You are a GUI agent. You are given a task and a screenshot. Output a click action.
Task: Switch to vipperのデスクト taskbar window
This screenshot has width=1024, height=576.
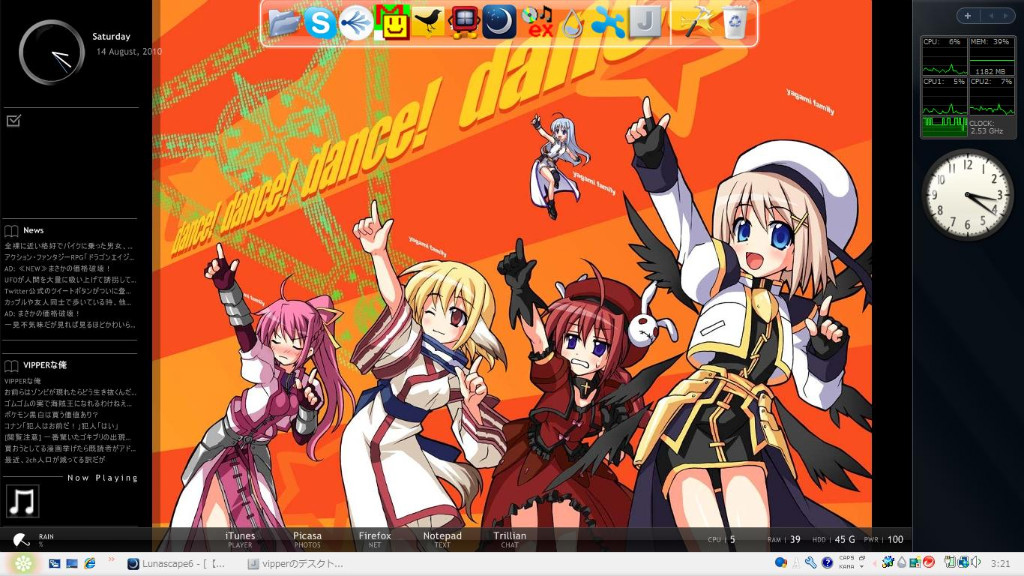[x=296, y=564]
